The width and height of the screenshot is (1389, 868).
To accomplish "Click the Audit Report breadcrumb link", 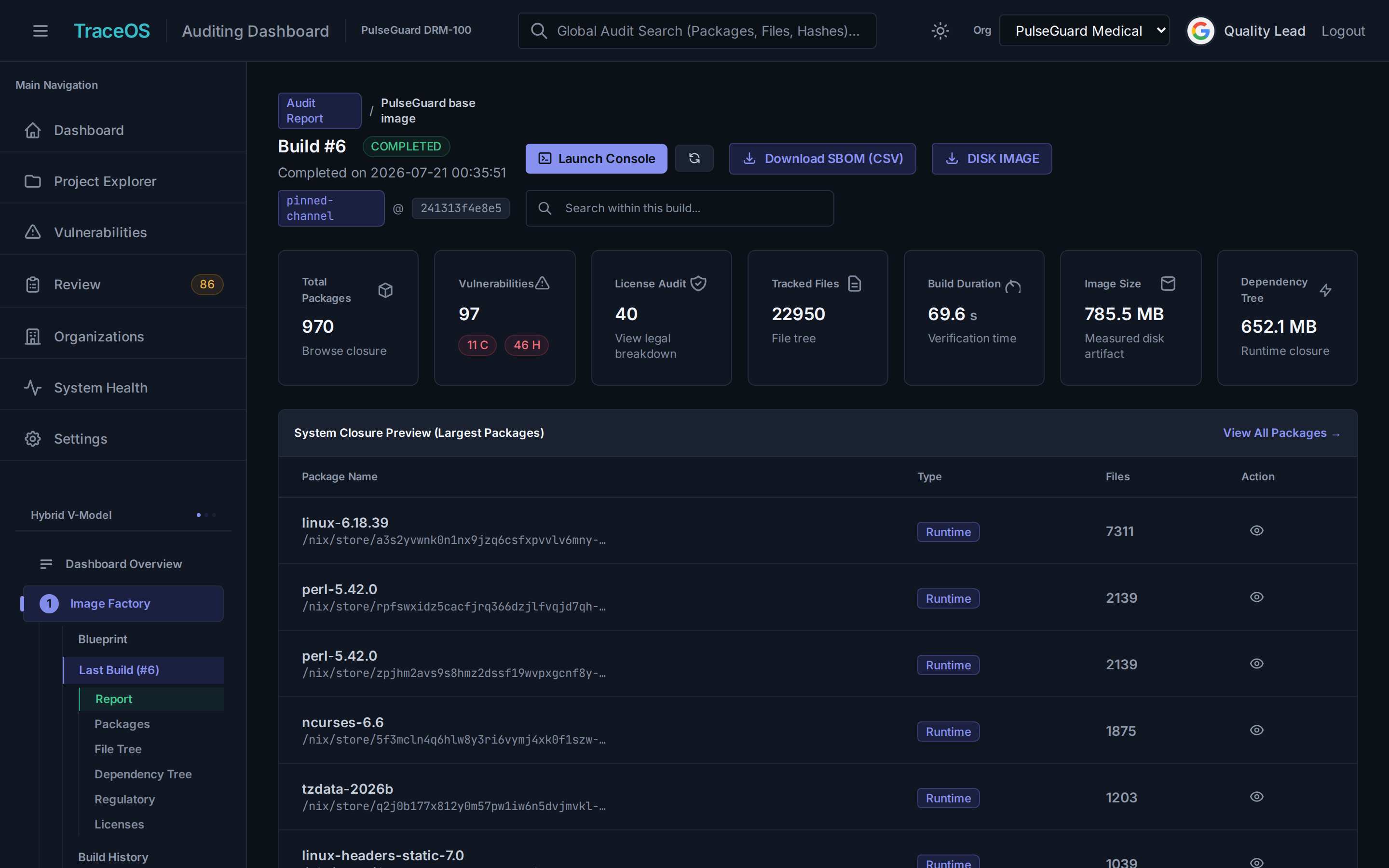I will click(x=320, y=111).
